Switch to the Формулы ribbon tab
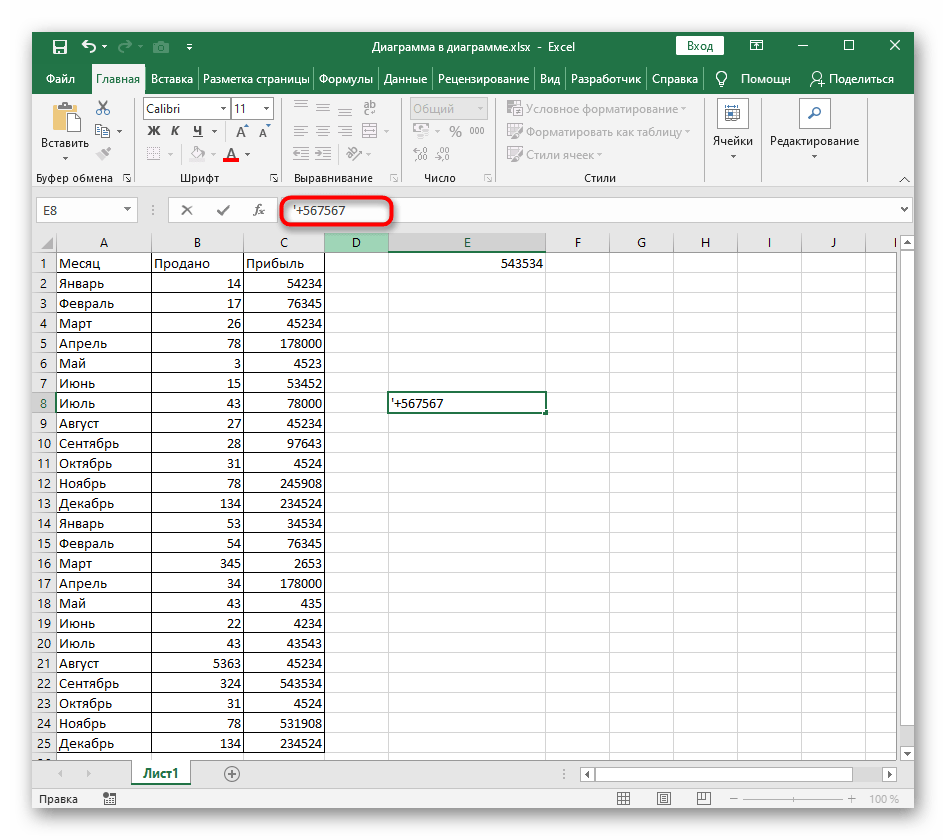Screen dimensions: 946x840 tap(347, 79)
